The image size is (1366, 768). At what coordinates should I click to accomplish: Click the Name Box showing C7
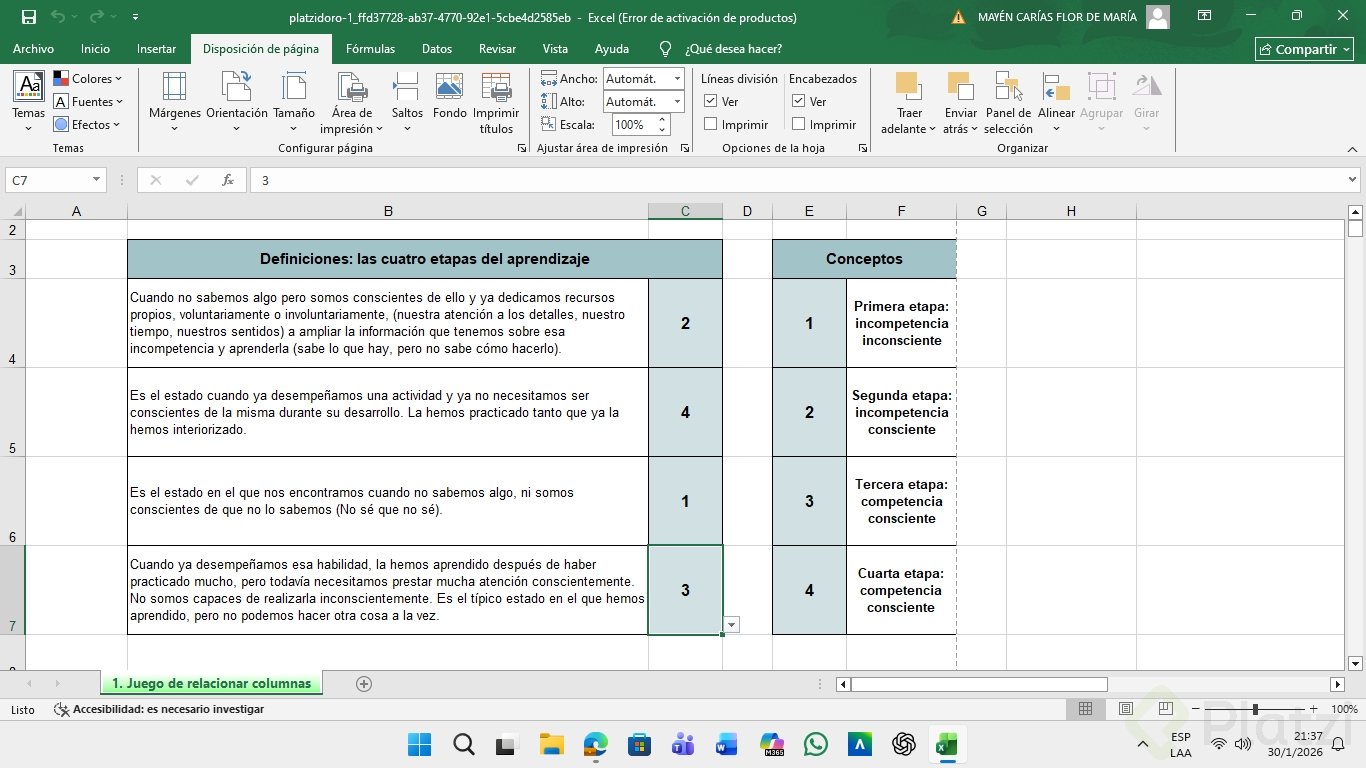48,180
